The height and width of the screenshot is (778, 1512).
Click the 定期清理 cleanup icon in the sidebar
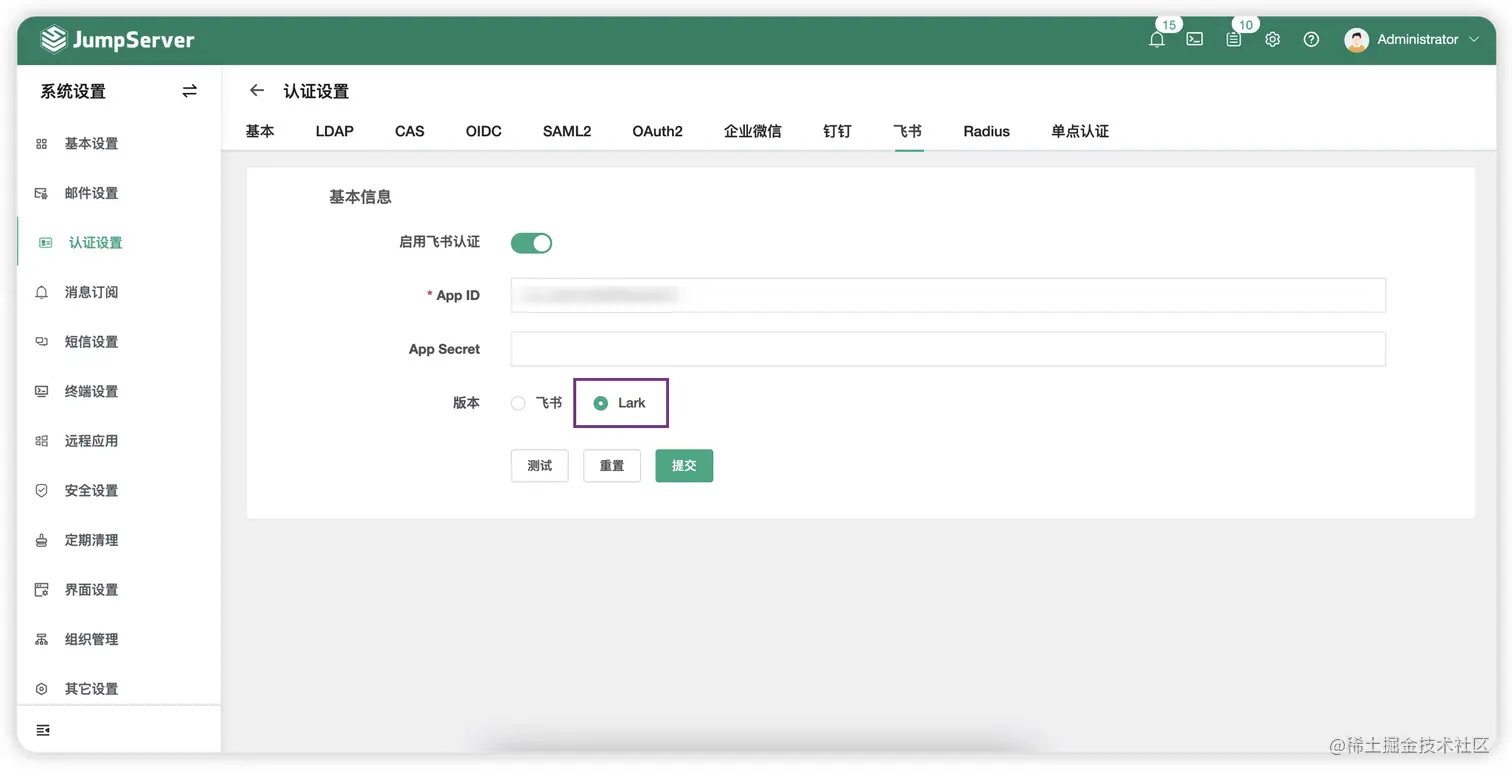[x=41, y=540]
